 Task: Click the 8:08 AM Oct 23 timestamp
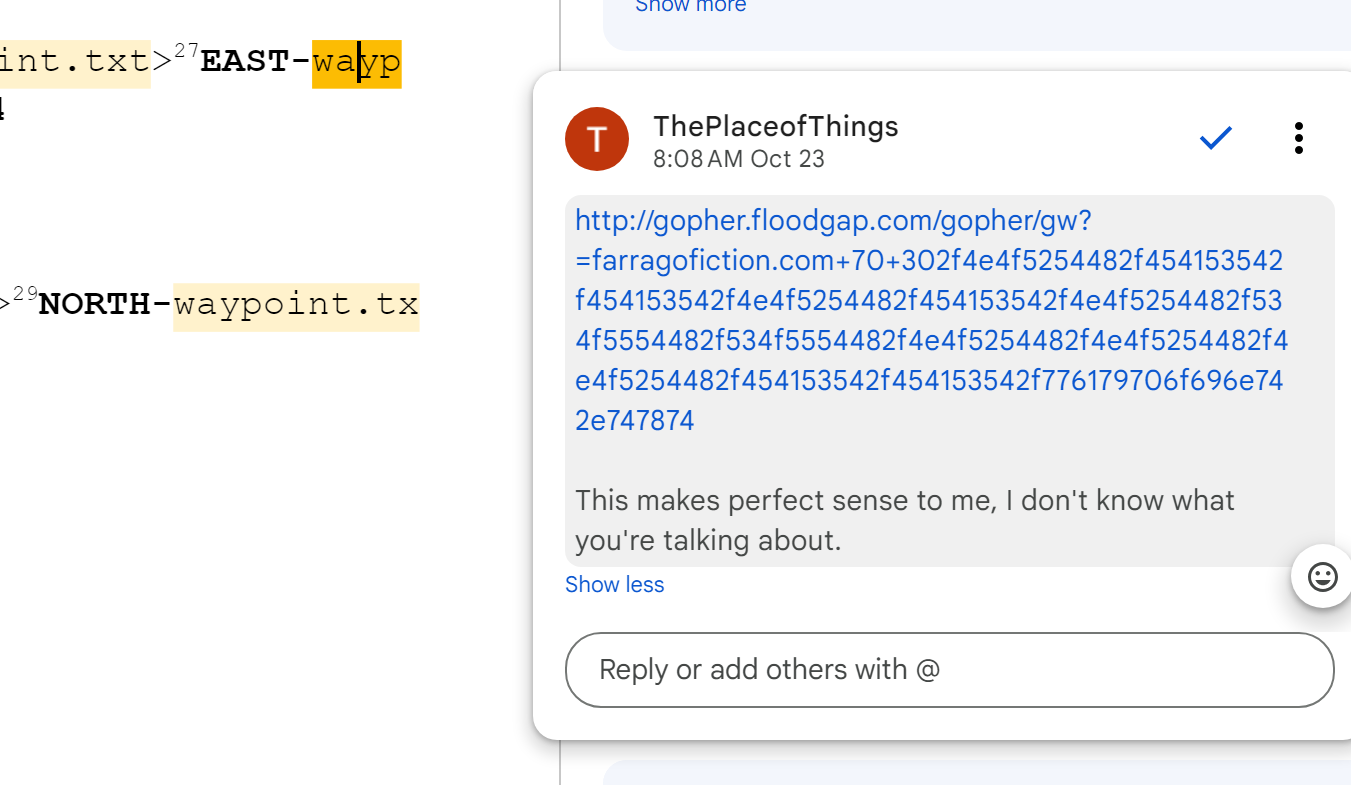tap(738, 159)
